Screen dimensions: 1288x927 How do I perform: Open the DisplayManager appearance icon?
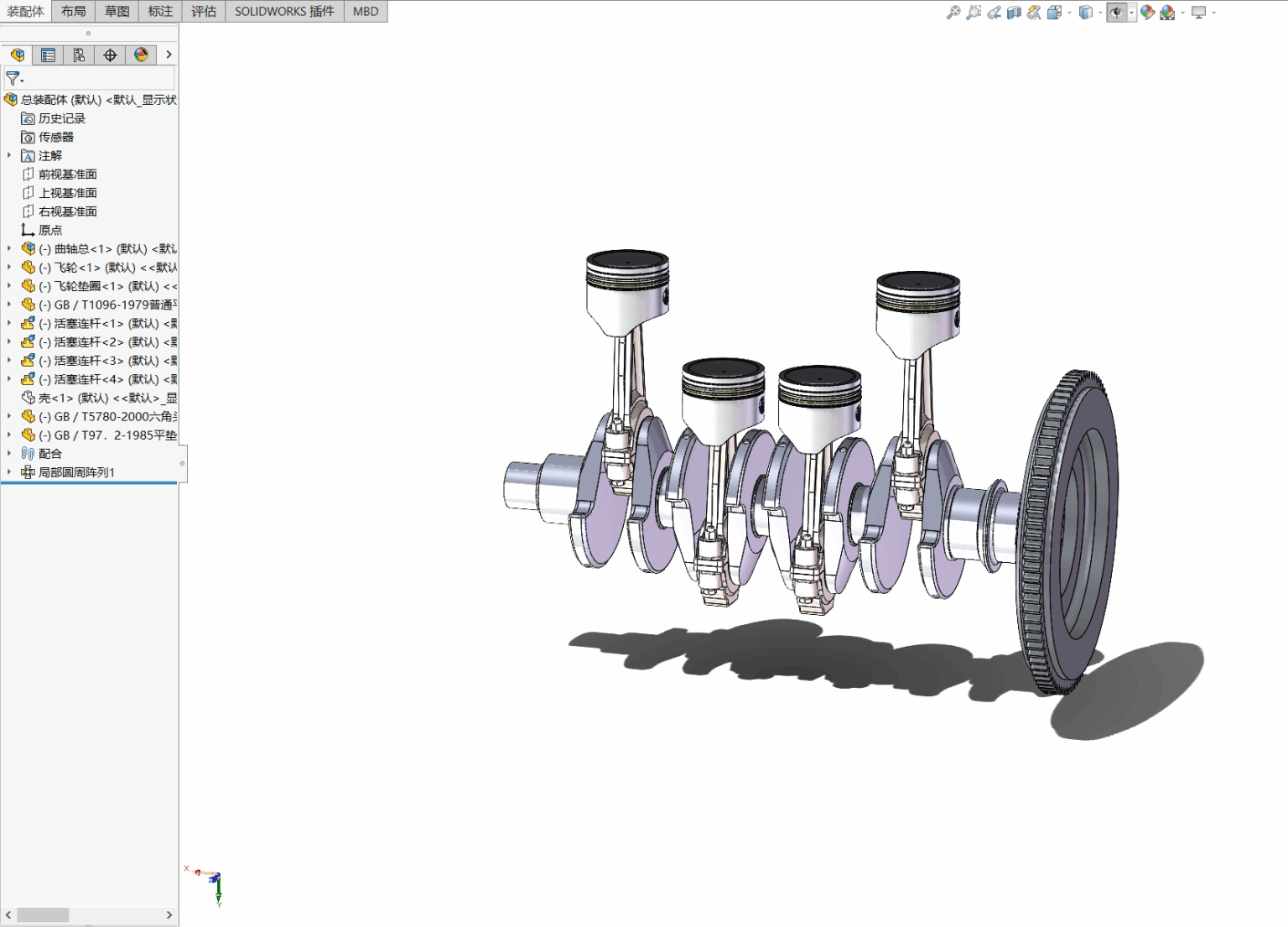tap(141, 55)
